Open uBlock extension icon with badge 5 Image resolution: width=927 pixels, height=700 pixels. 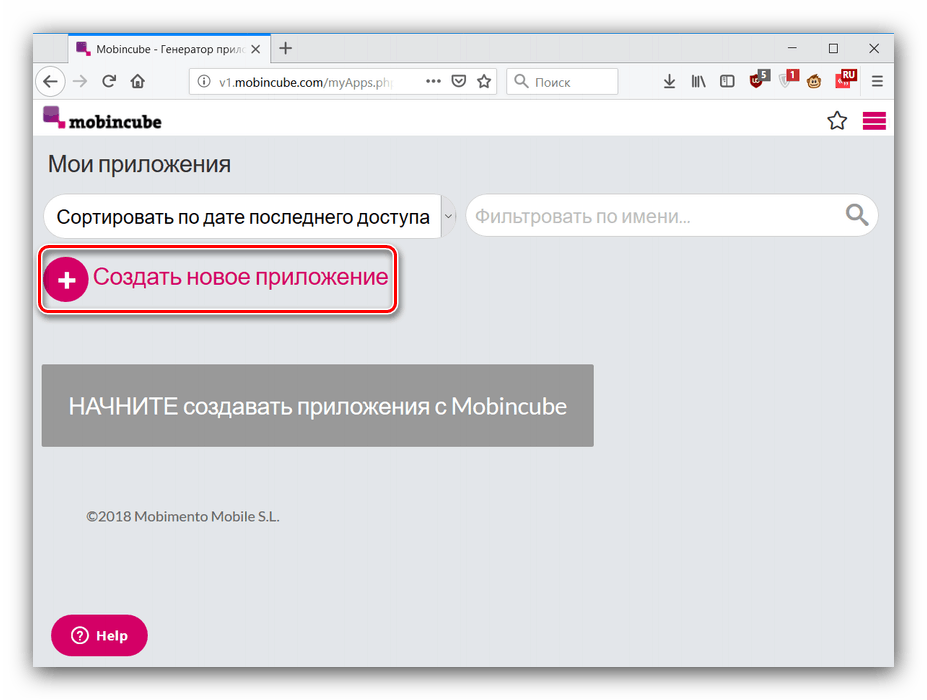coord(759,79)
